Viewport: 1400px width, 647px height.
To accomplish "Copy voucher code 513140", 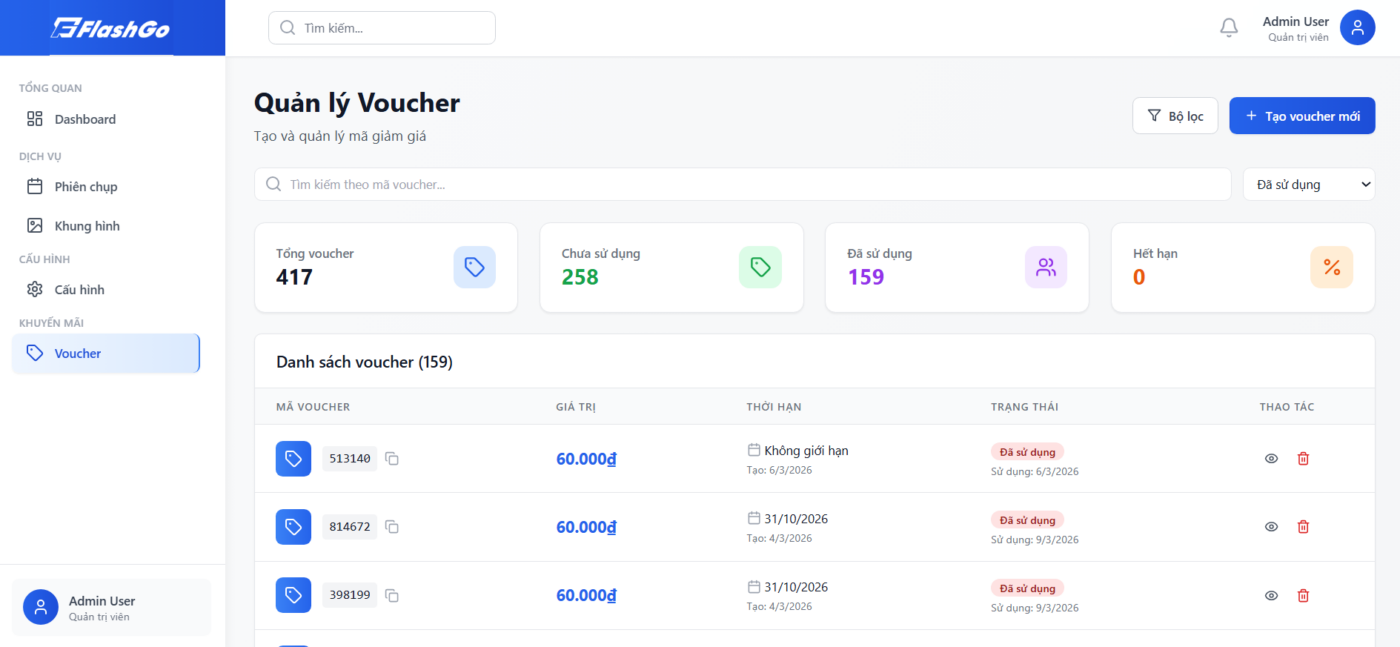I will click(392, 459).
